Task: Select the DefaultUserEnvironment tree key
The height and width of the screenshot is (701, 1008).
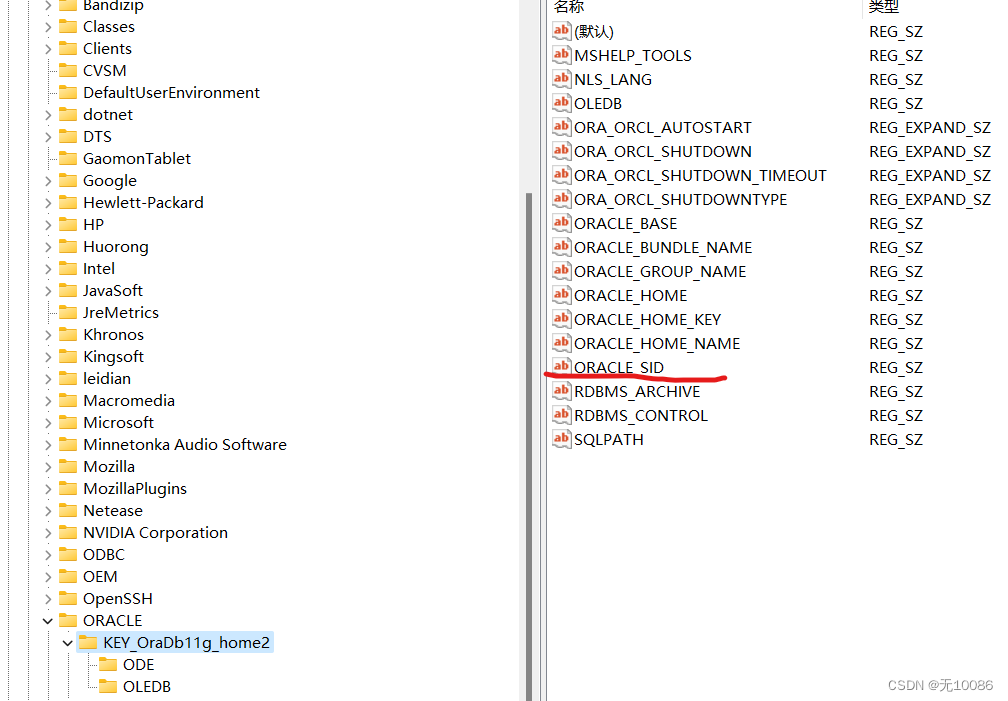Action: [x=171, y=93]
